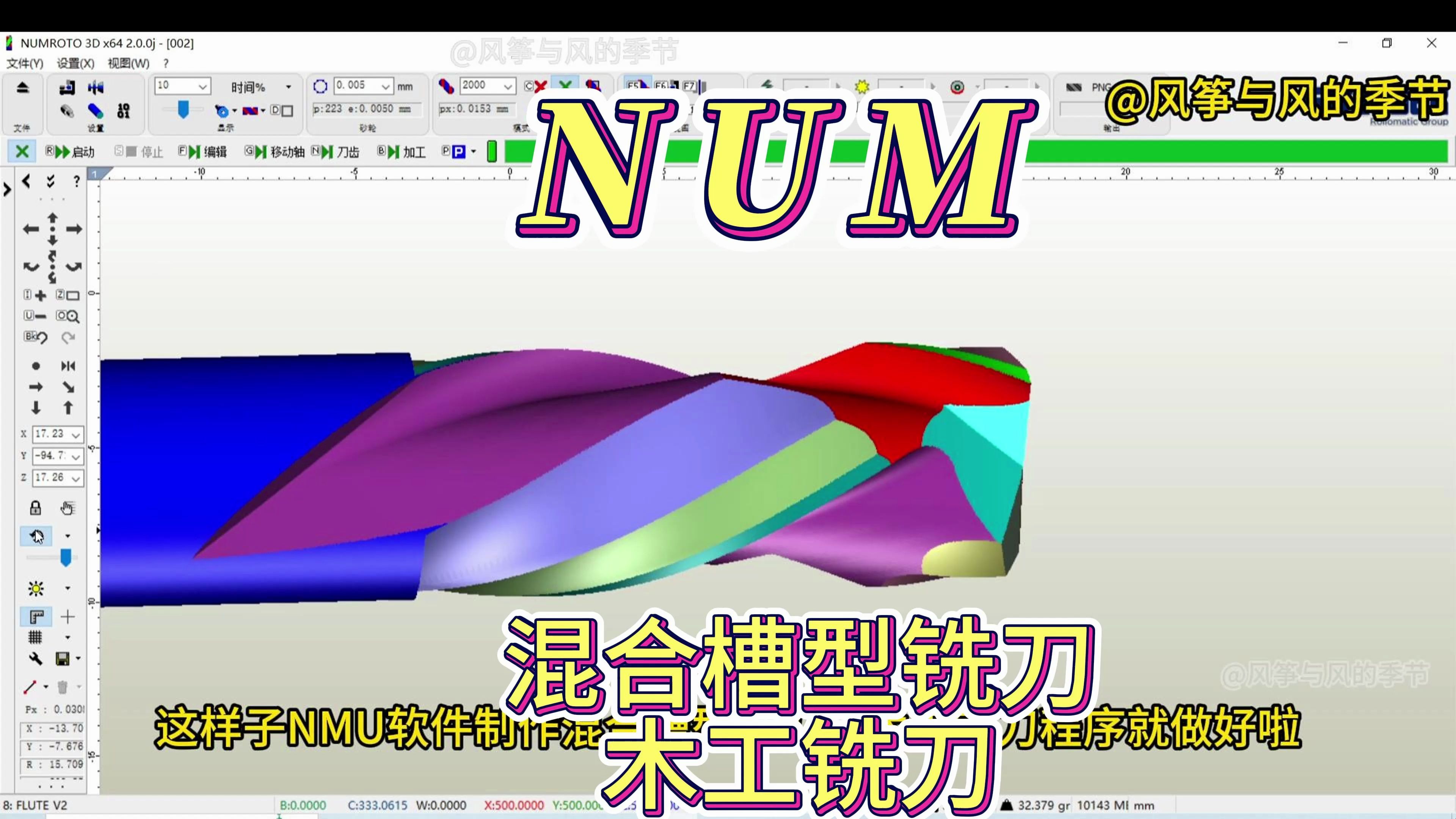Expand the collapsed panel with the > chevron
This screenshot has width=1456, height=819.
[x=7, y=189]
